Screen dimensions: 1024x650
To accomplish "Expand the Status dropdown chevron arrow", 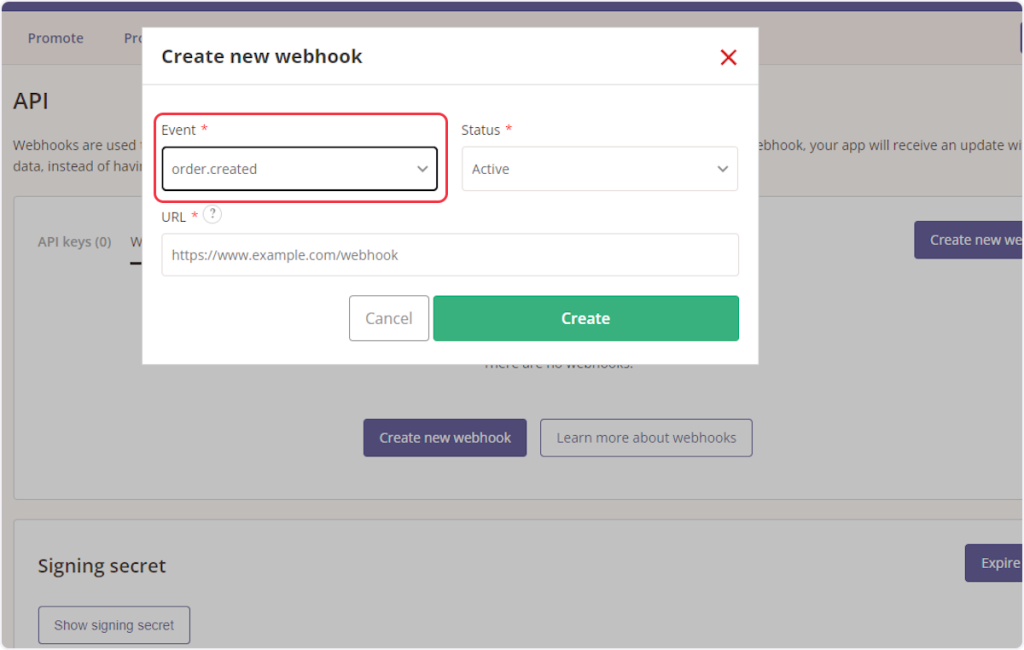I will (x=722, y=169).
